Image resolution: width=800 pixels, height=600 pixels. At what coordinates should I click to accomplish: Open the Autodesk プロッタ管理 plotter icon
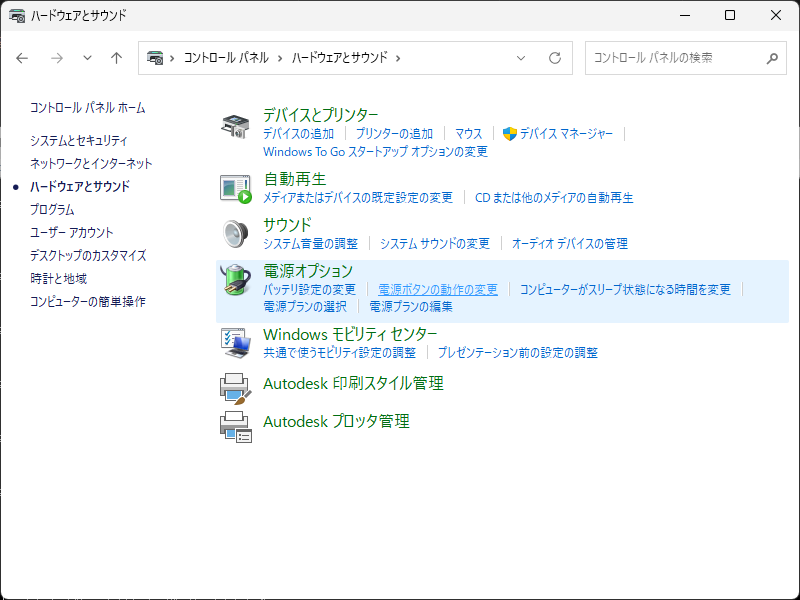click(236, 427)
